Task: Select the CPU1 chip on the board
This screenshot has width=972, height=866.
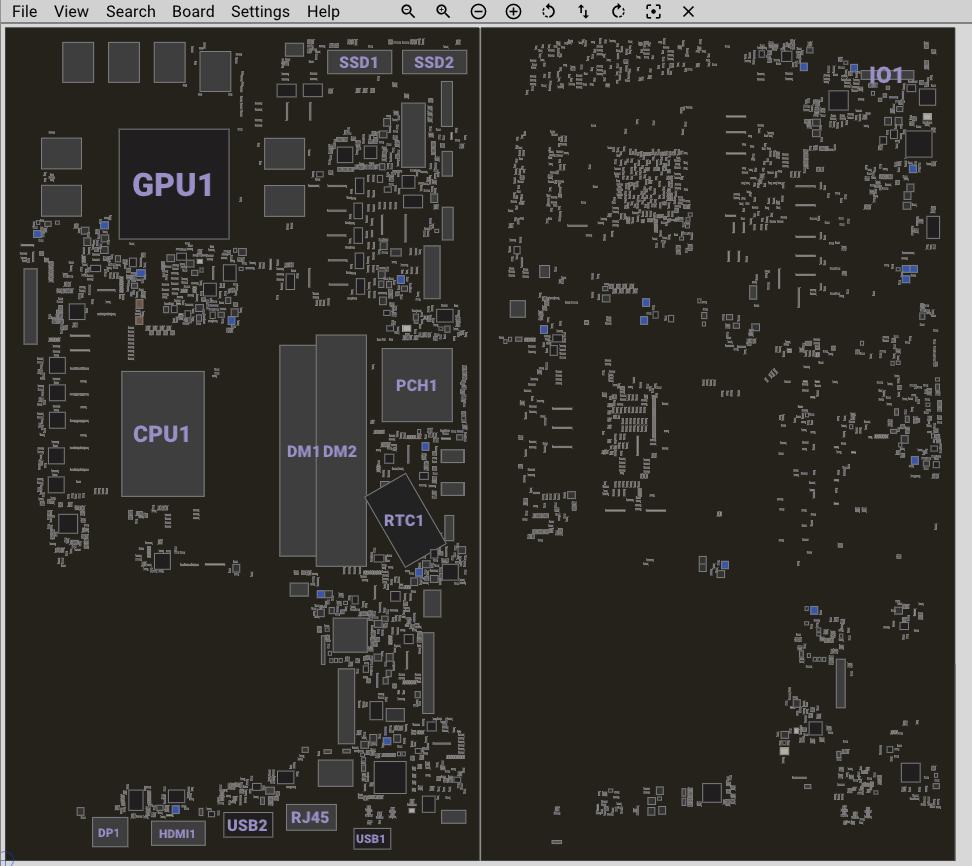Action: click(163, 434)
